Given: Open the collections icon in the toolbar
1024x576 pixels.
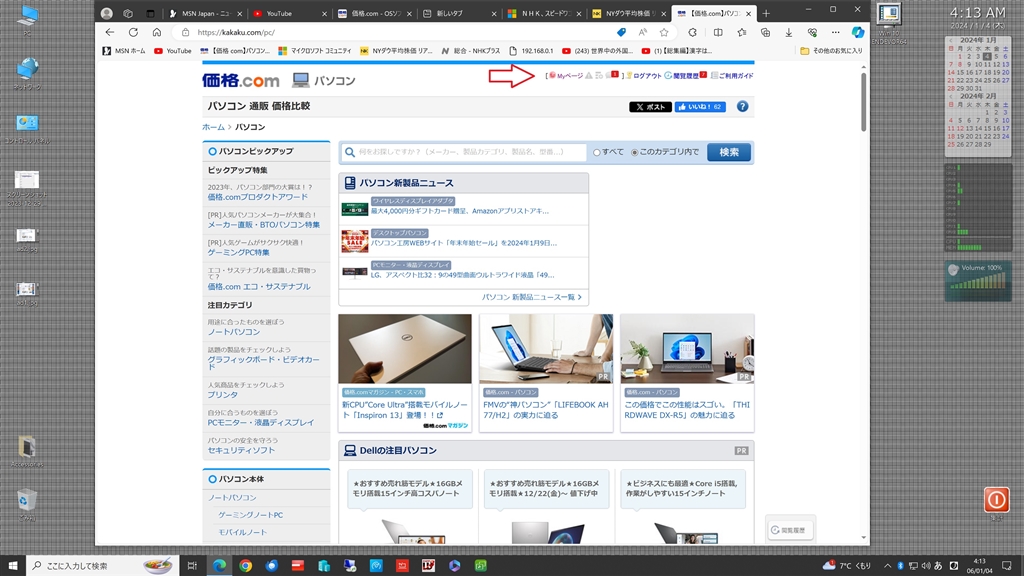Looking at the screenshot, I should 765,32.
